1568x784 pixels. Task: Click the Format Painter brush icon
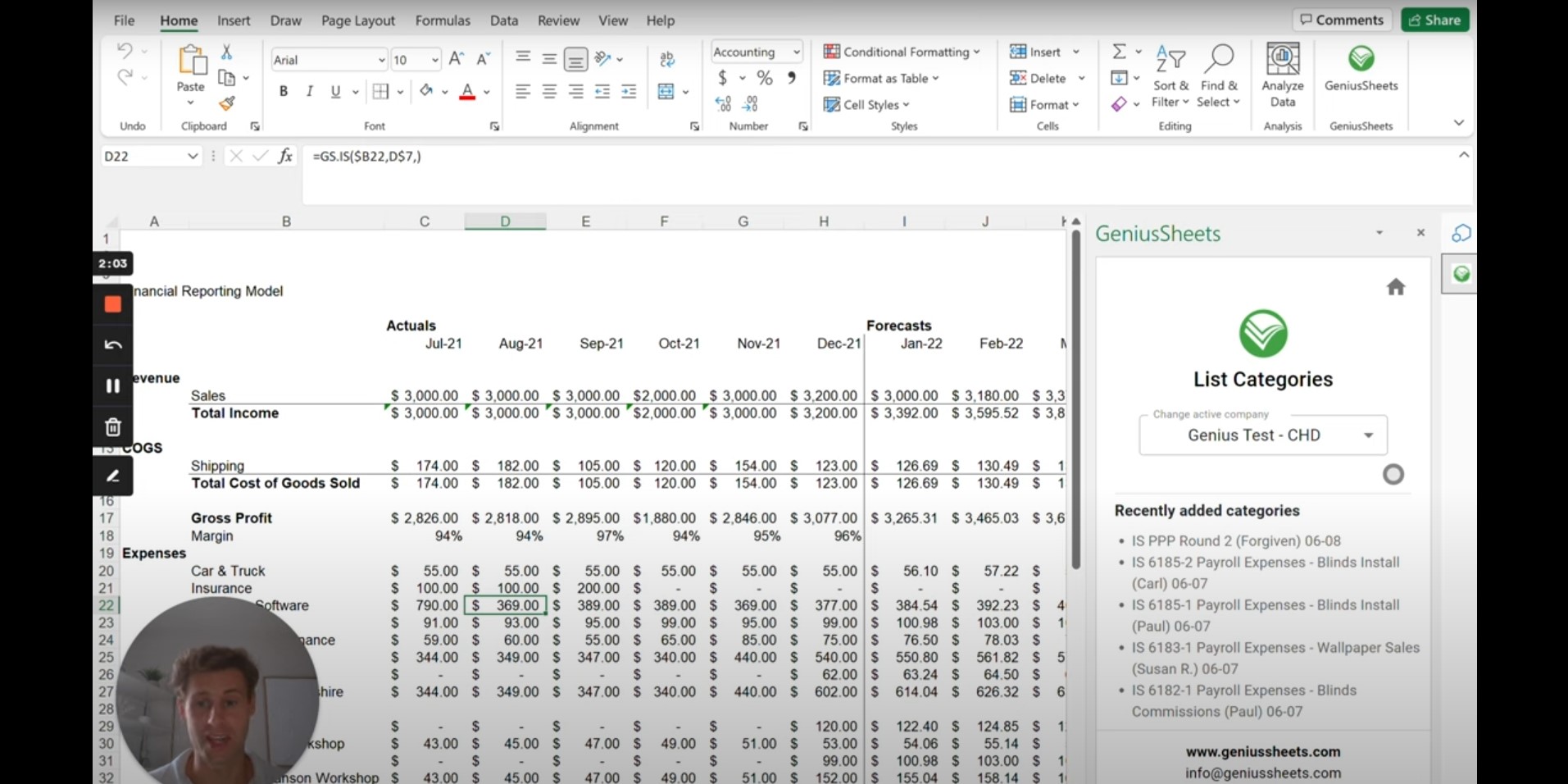tap(227, 103)
